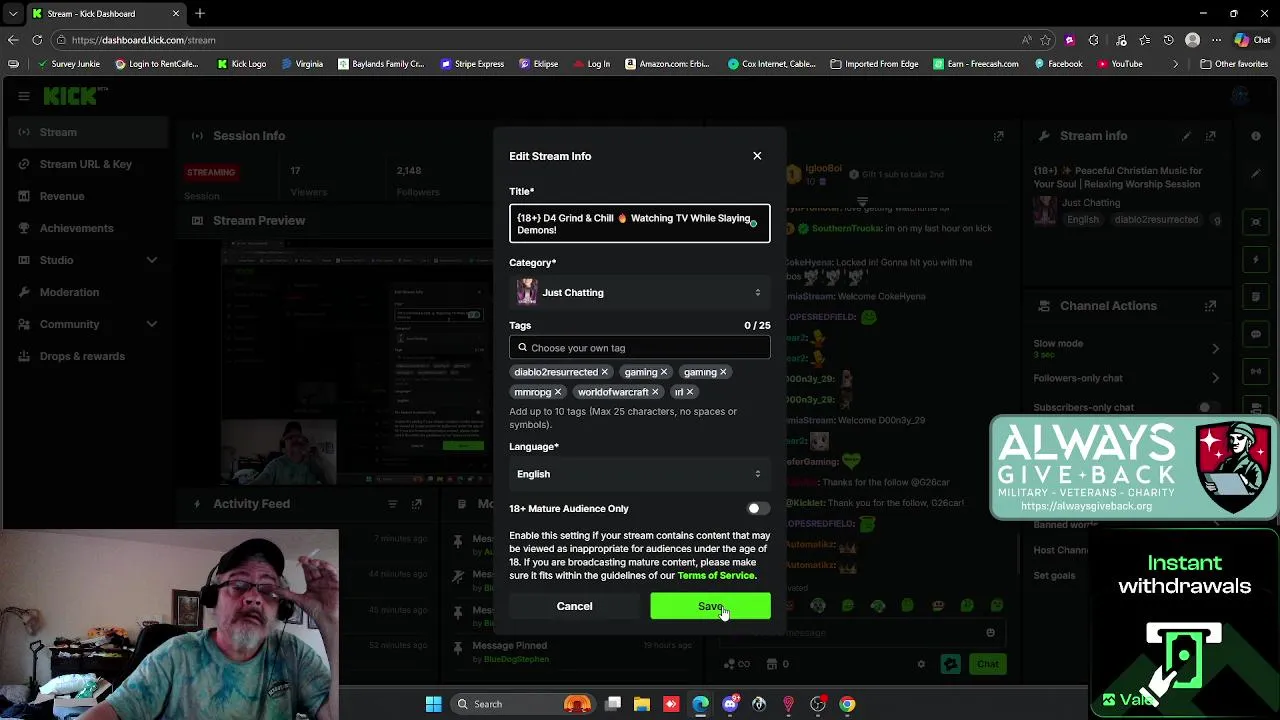Open emoji picker in chat message box
The image size is (1280, 720).
click(x=990, y=632)
